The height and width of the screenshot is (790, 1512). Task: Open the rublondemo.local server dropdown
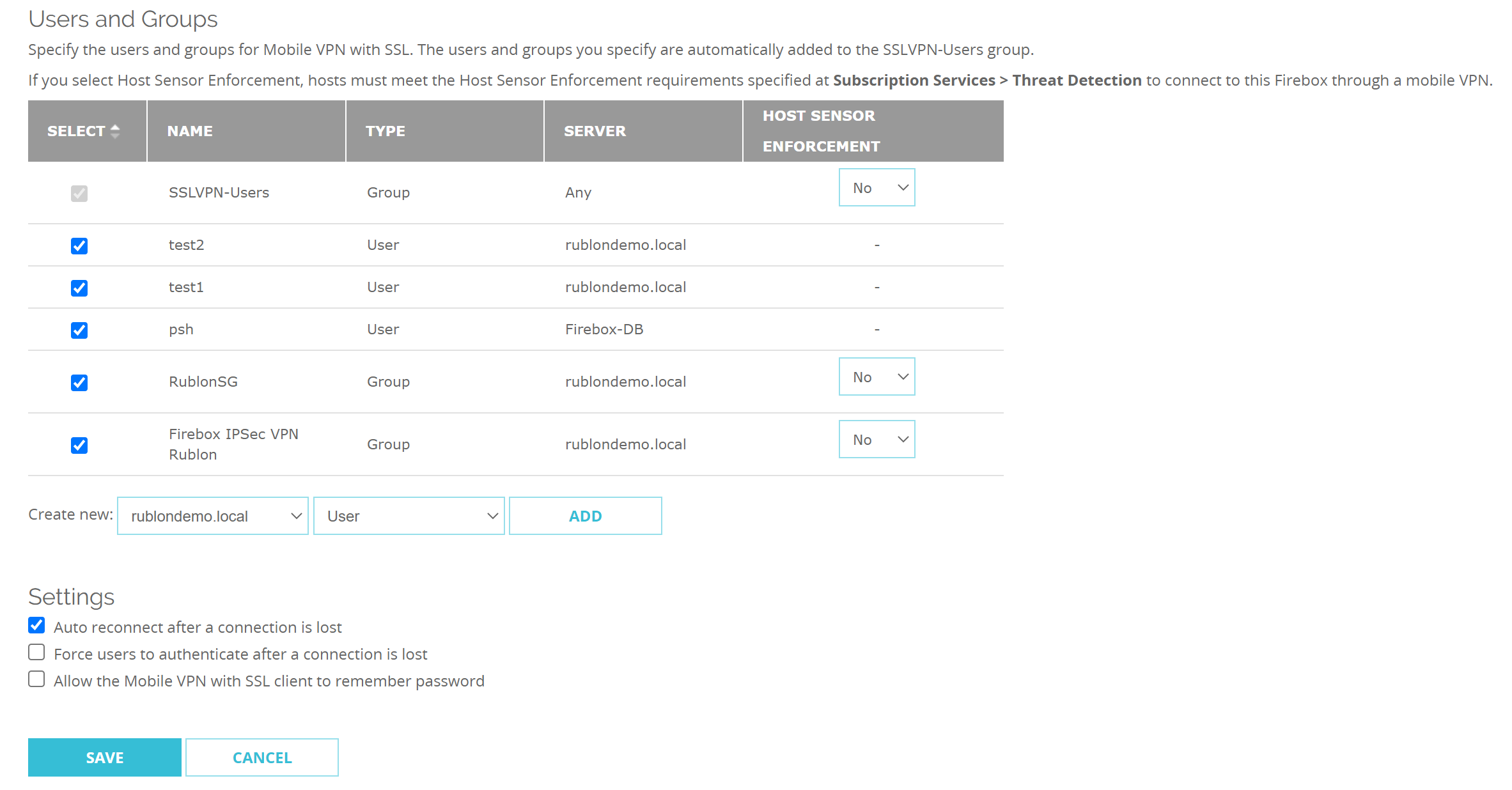pyautogui.click(x=213, y=516)
